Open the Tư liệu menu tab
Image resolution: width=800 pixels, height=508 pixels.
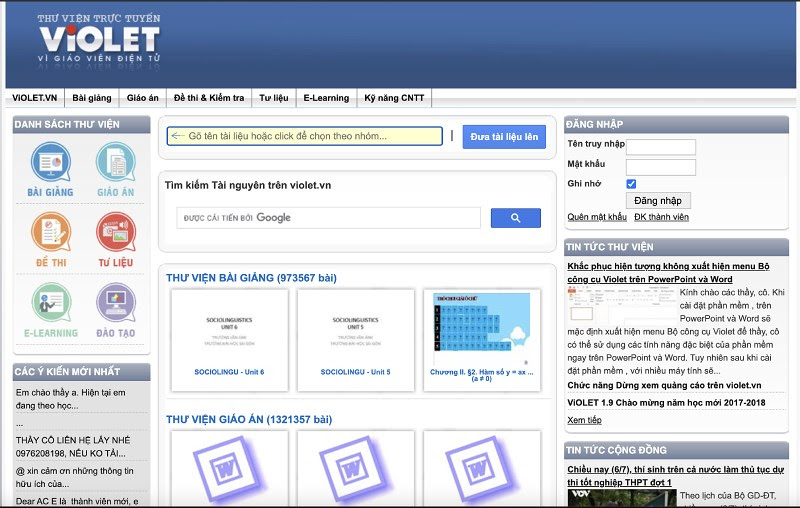click(x=274, y=98)
